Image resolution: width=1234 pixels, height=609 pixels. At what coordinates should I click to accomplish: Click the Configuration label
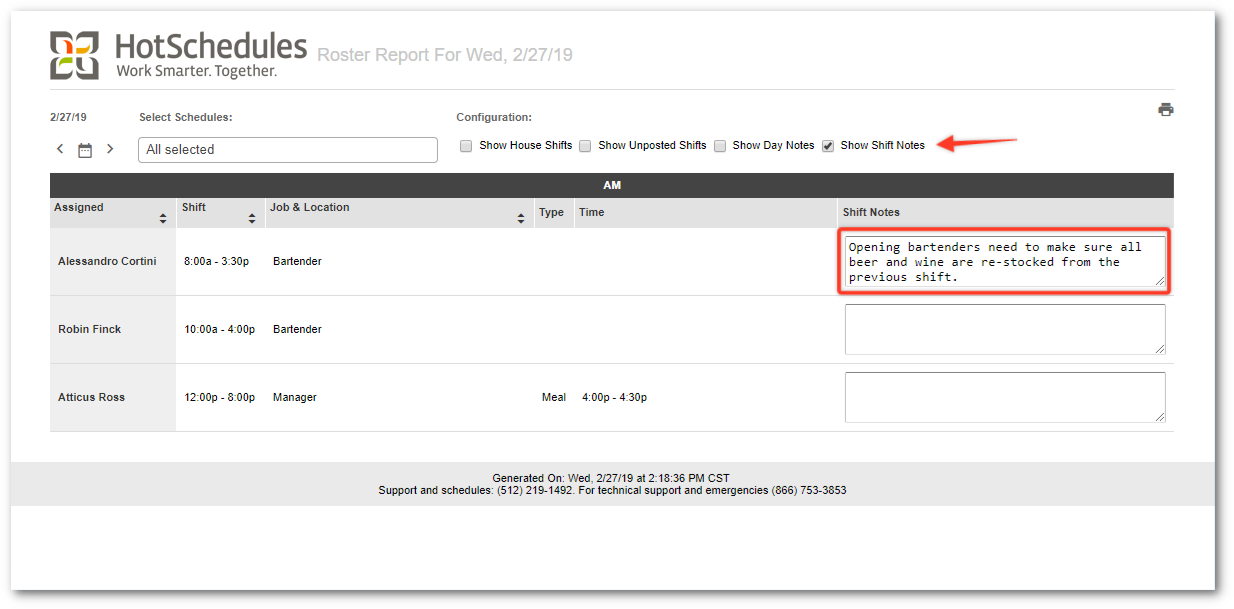[x=494, y=117]
